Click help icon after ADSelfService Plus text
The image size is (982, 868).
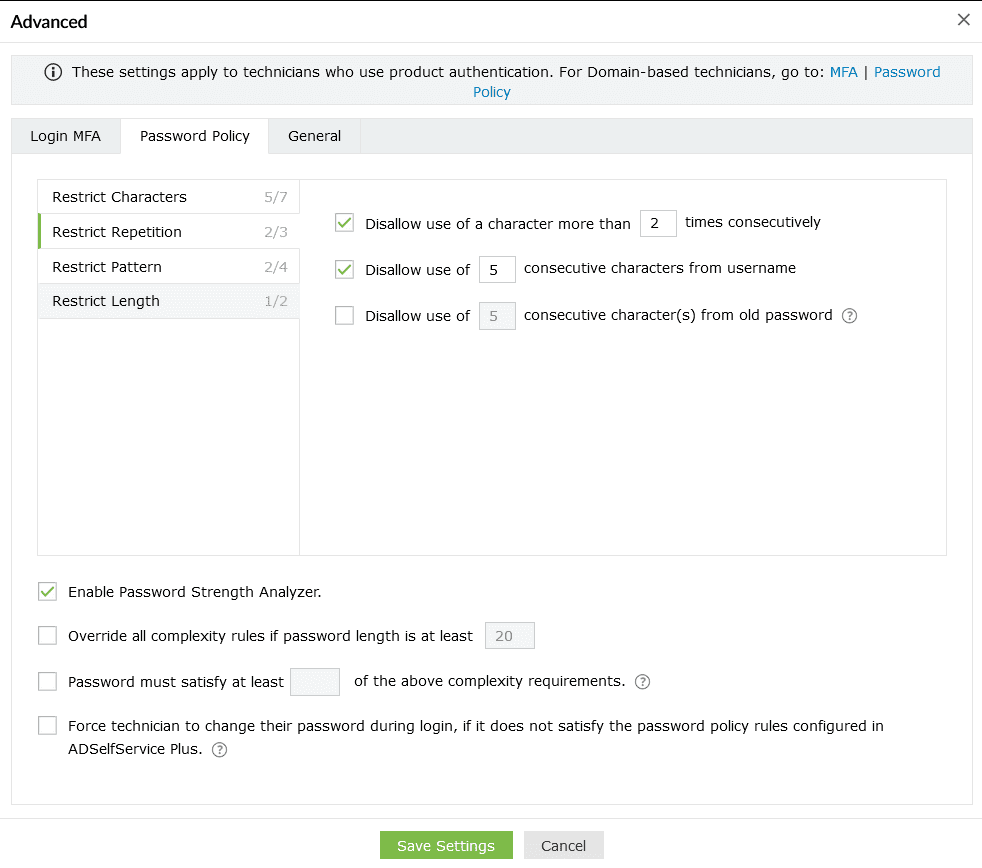(x=220, y=750)
